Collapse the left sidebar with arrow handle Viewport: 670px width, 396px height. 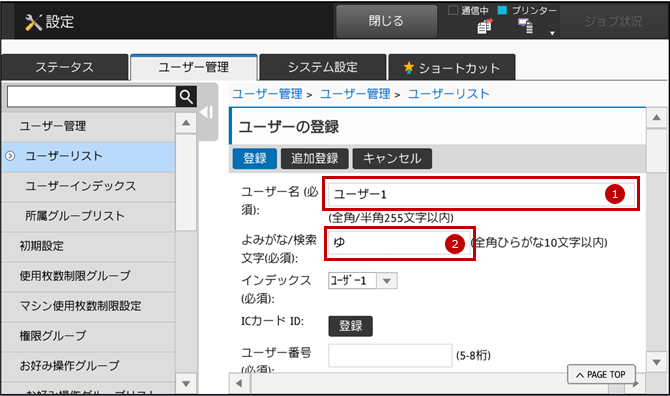coord(207,112)
